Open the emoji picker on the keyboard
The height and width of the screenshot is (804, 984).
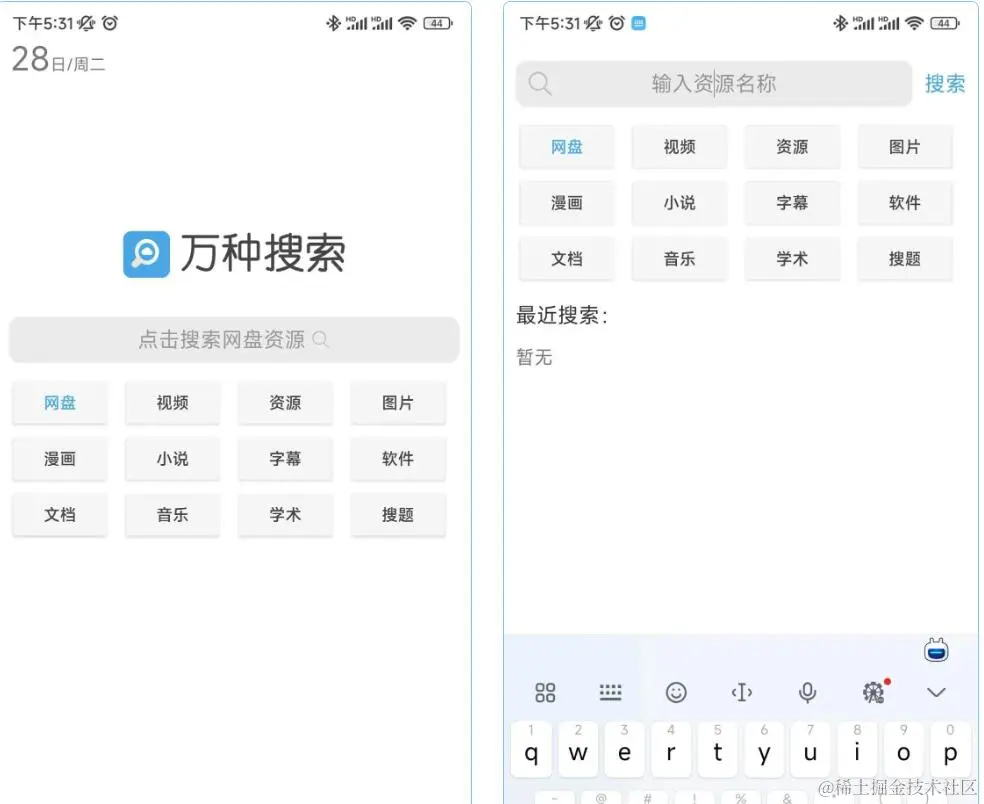pyautogui.click(x=677, y=692)
